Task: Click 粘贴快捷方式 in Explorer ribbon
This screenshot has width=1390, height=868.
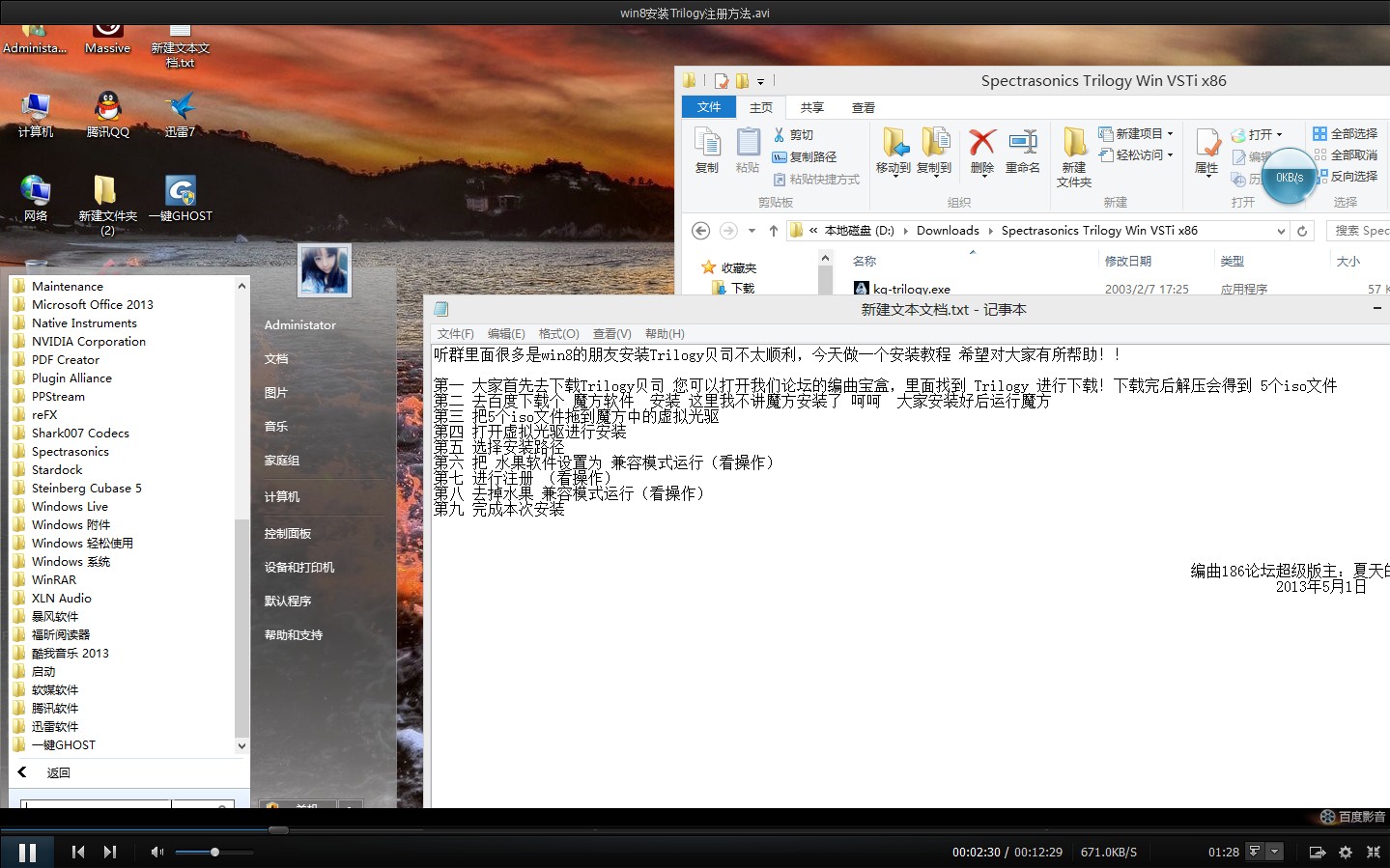Action: (816, 179)
